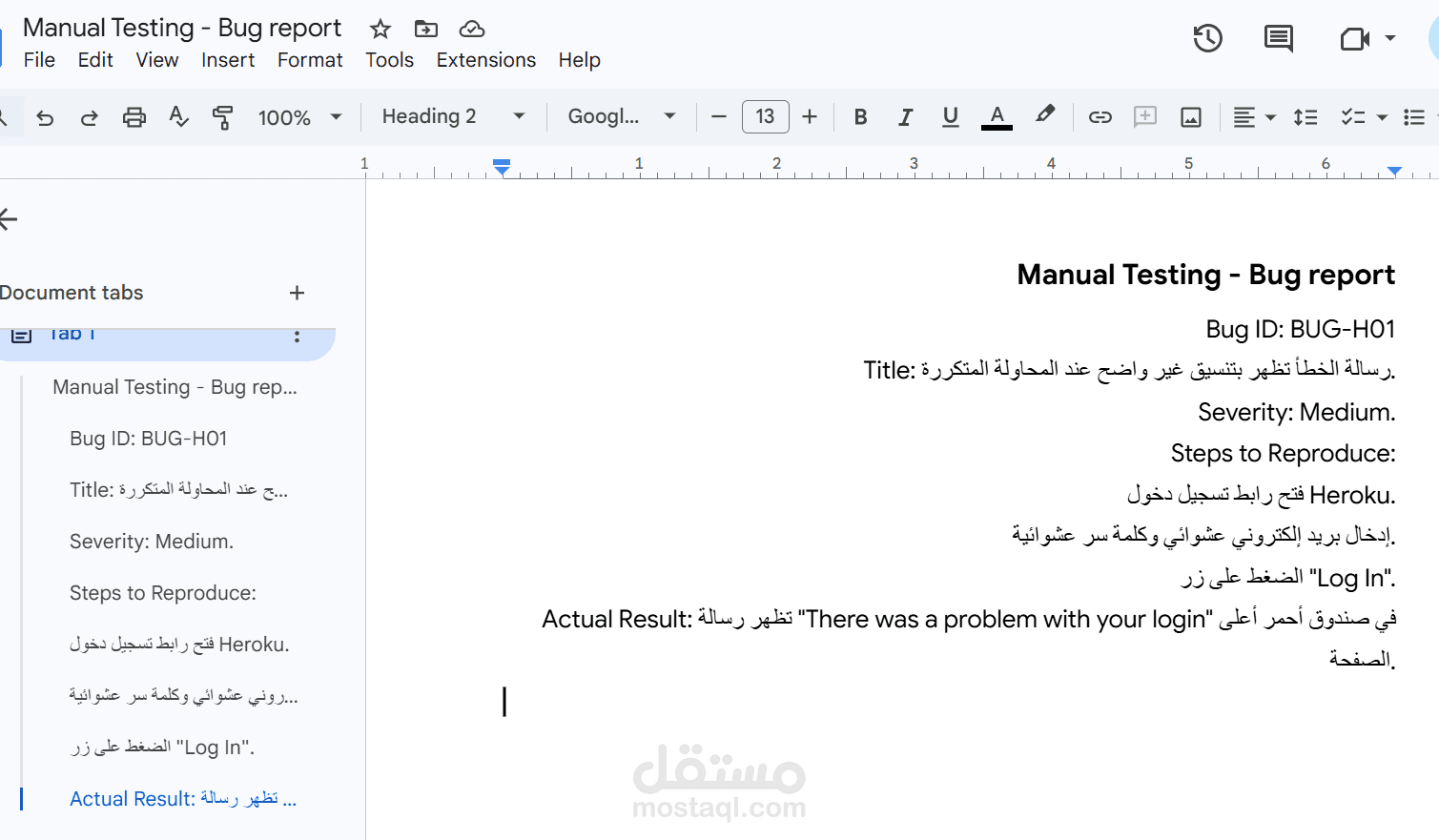This screenshot has height=840, width=1439.
Task: Start a video call with camera icon
Action: (1354, 38)
